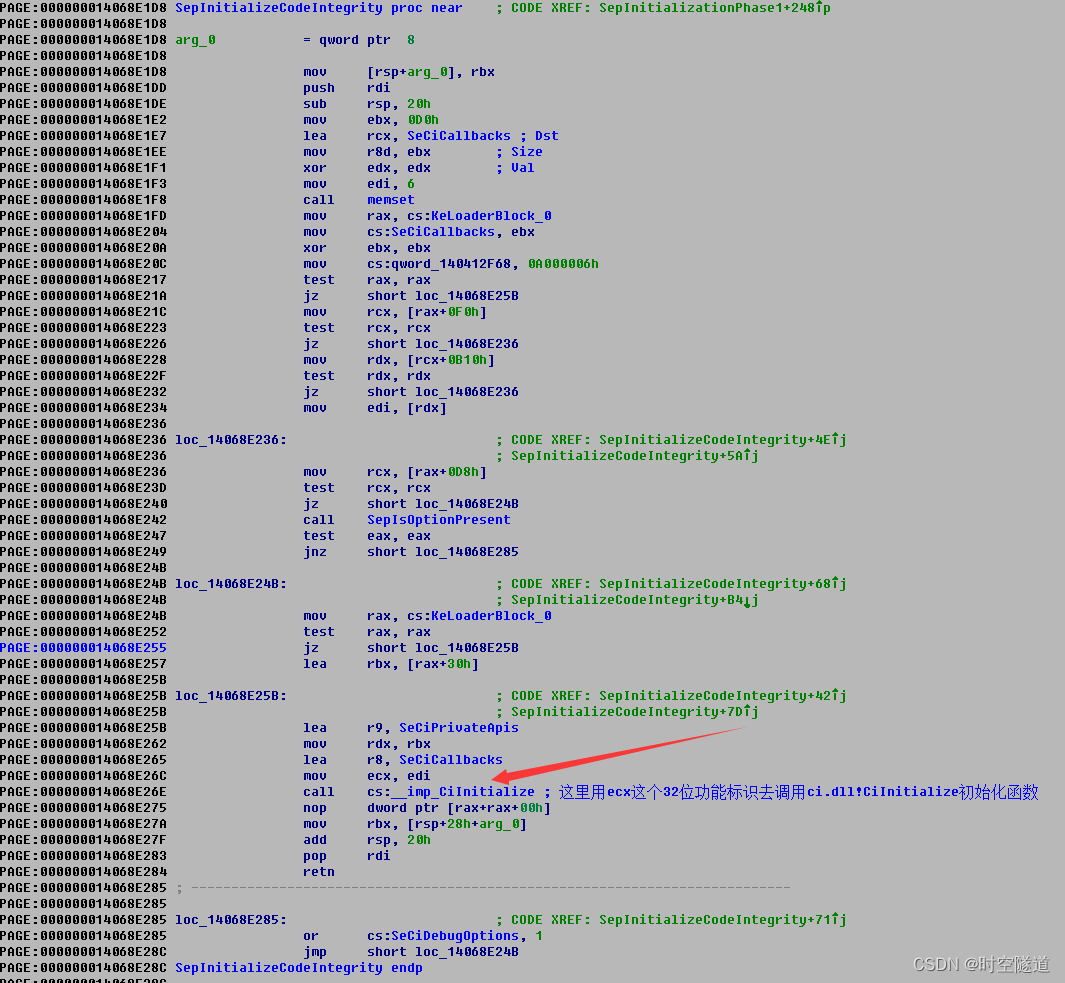Click the [rax+0F0h] operand
The width and height of the screenshot is (1065, 983).
447,312
